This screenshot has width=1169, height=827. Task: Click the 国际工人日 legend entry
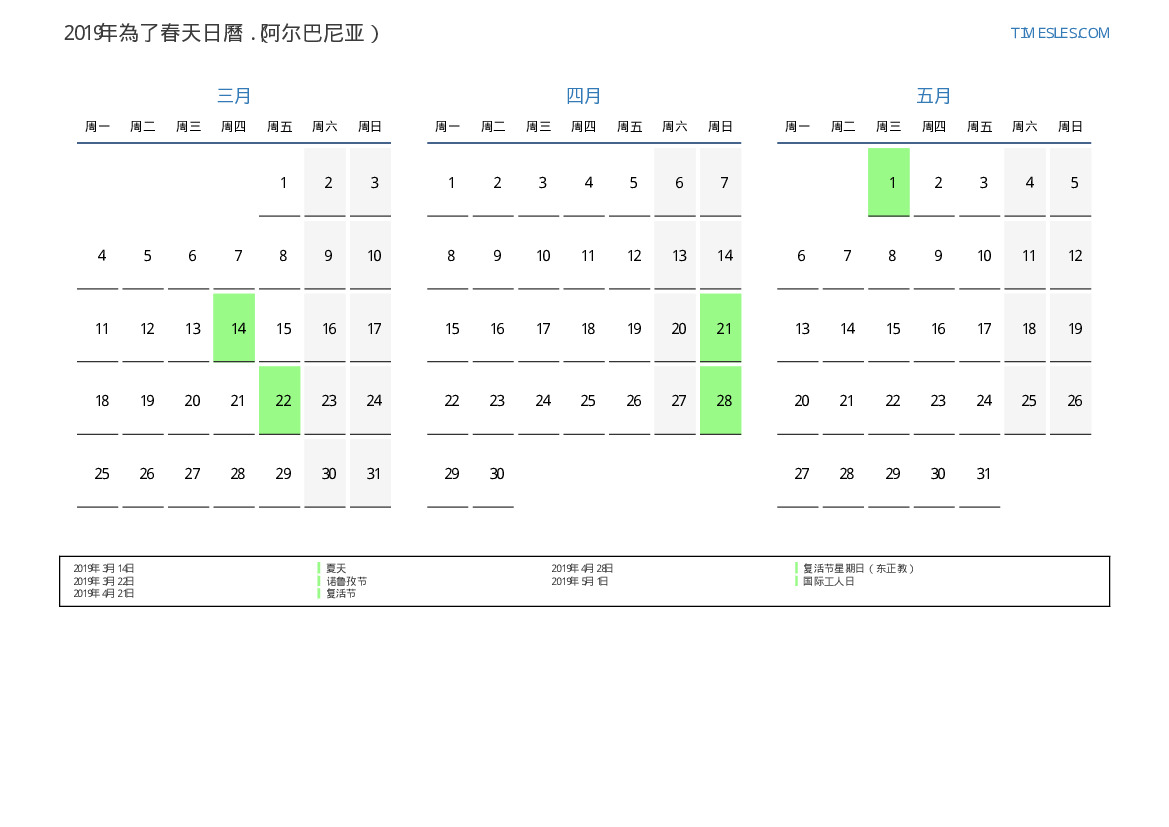click(x=829, y=581)
